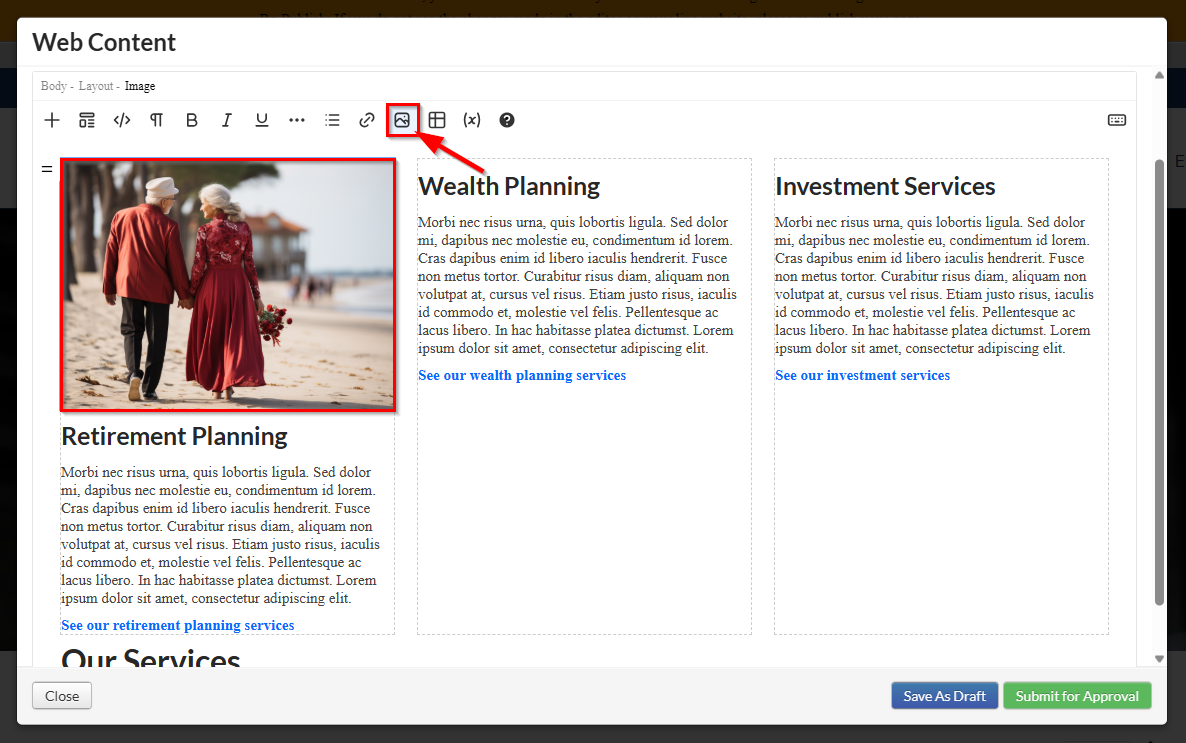
Task: Click the drag handle beside the image
Action: point(47,169)
